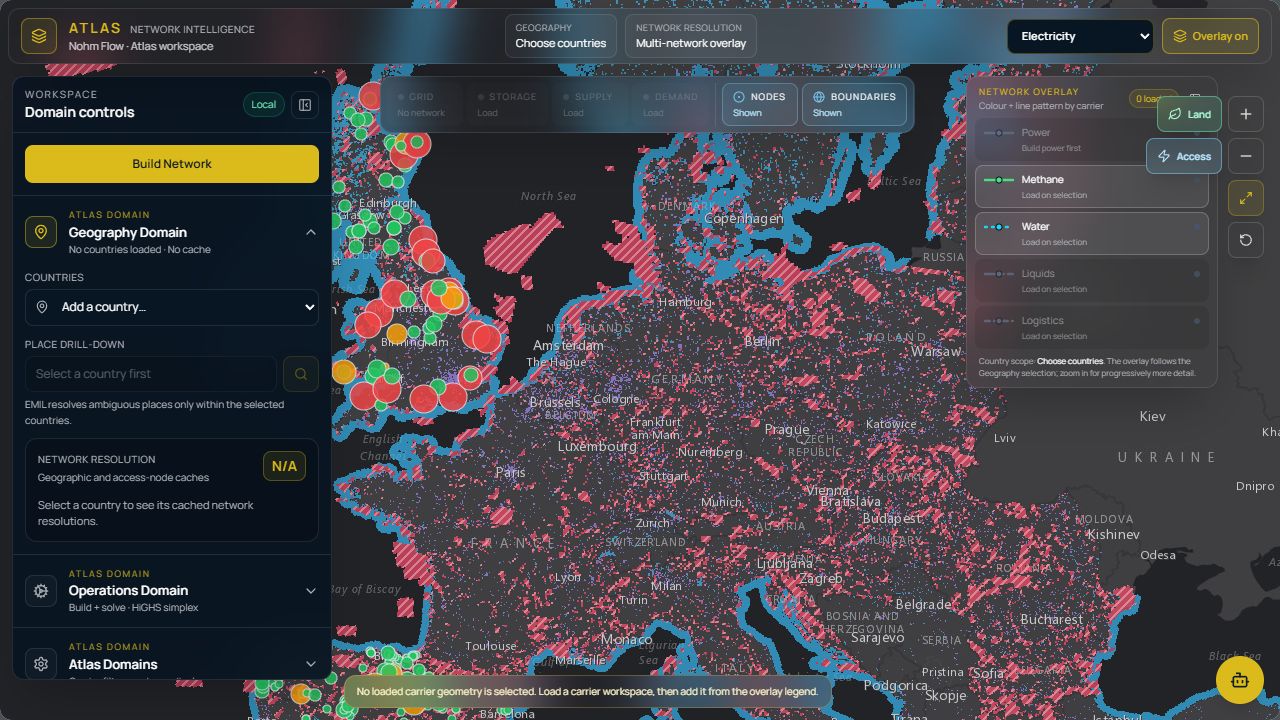Image resolution: width=1280 pixels, height=720 pixels.
Task: Select the Storage layer tab
Action: [x=507, y=104]
